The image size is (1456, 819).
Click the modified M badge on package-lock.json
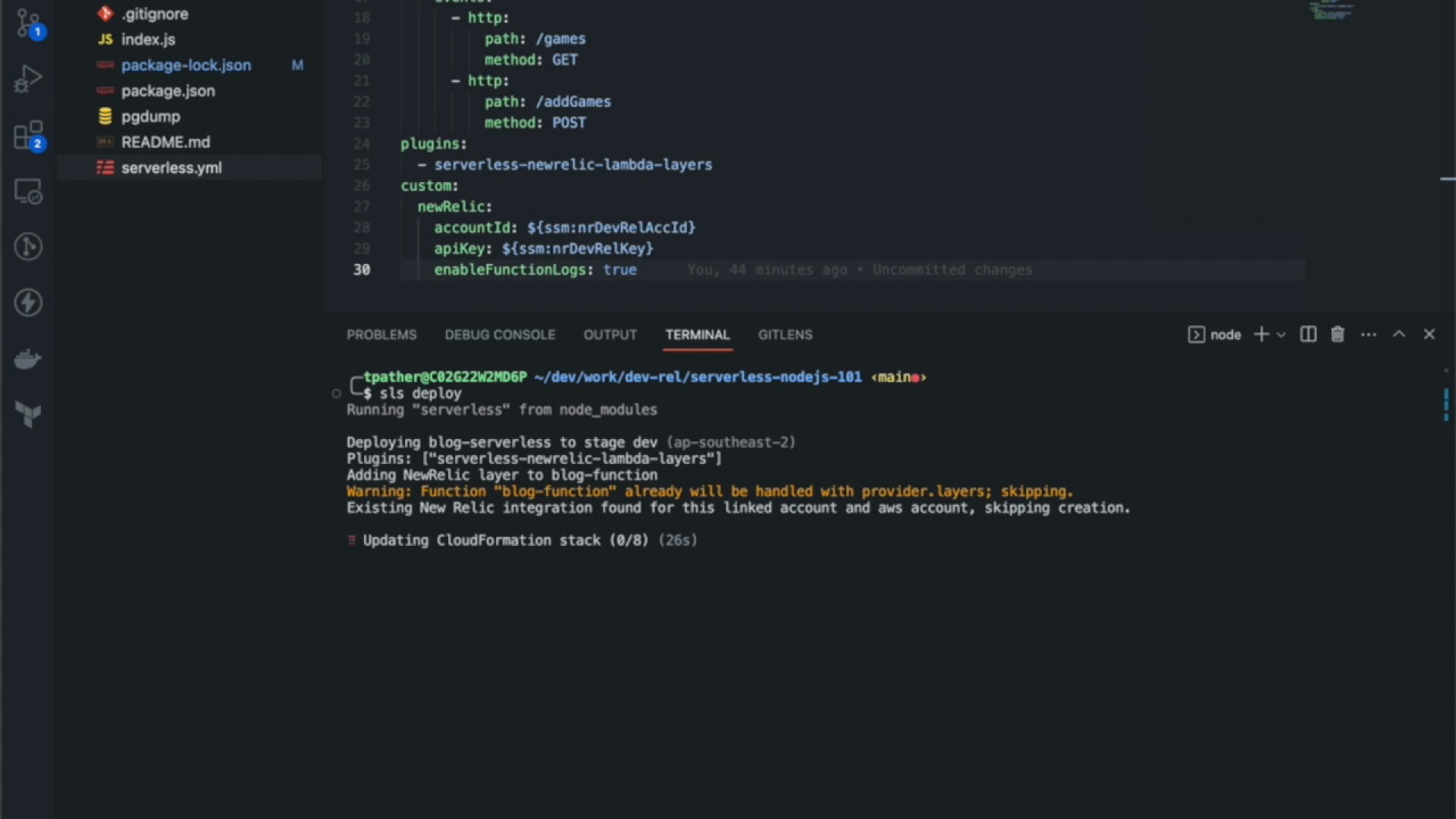click(297, 65)
